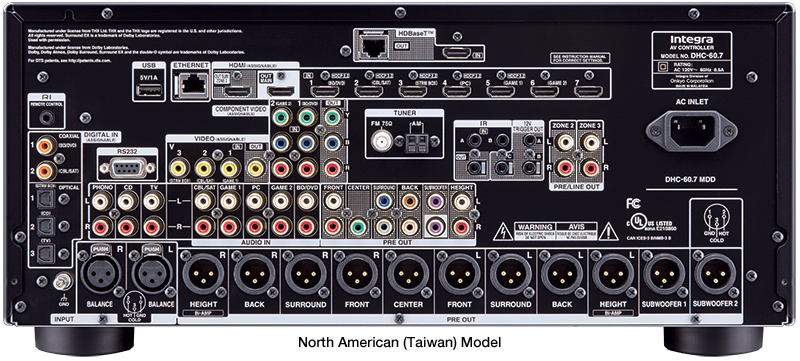Select the HDMI OUT SUB ZONE 2 port

coord(238,92)
